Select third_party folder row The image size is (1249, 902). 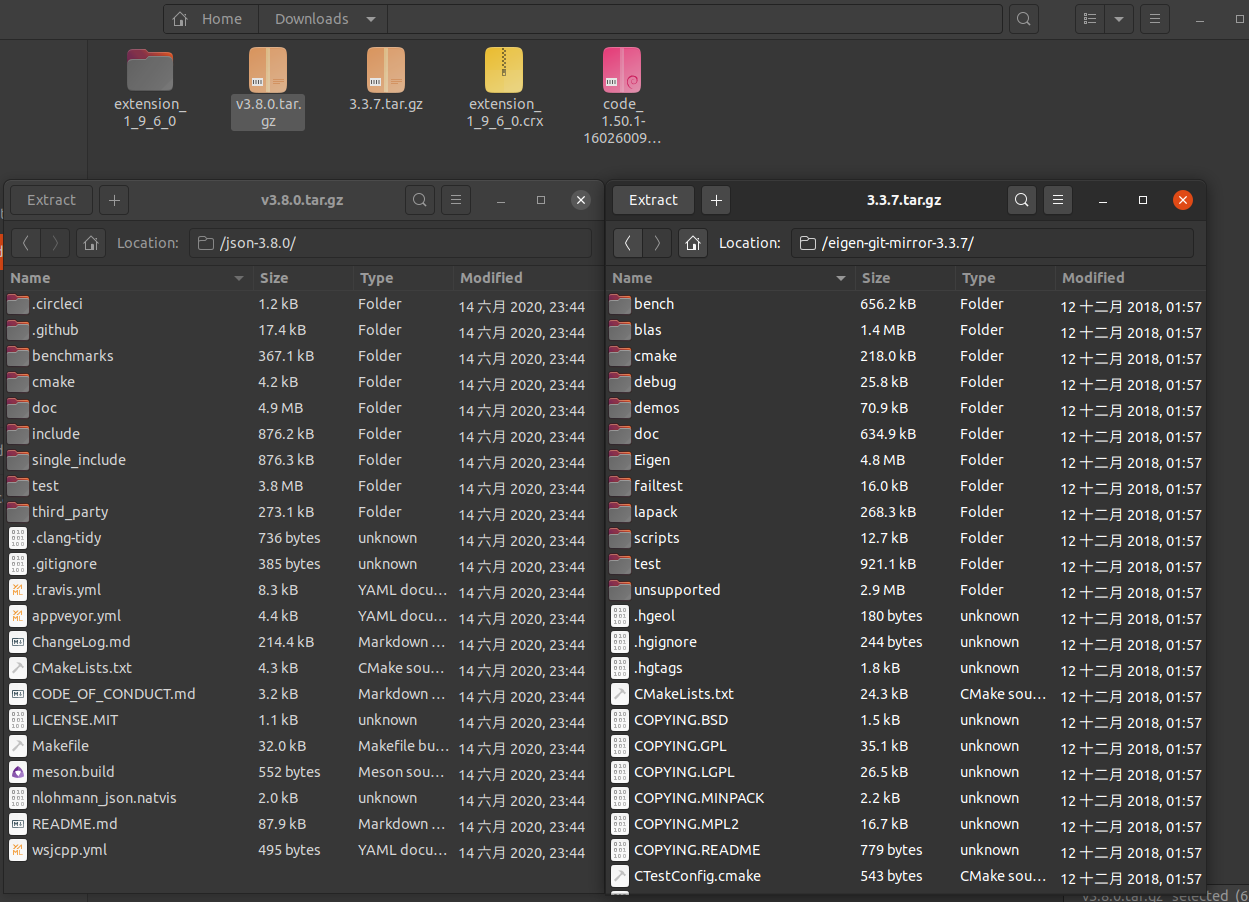coord(304,512)
